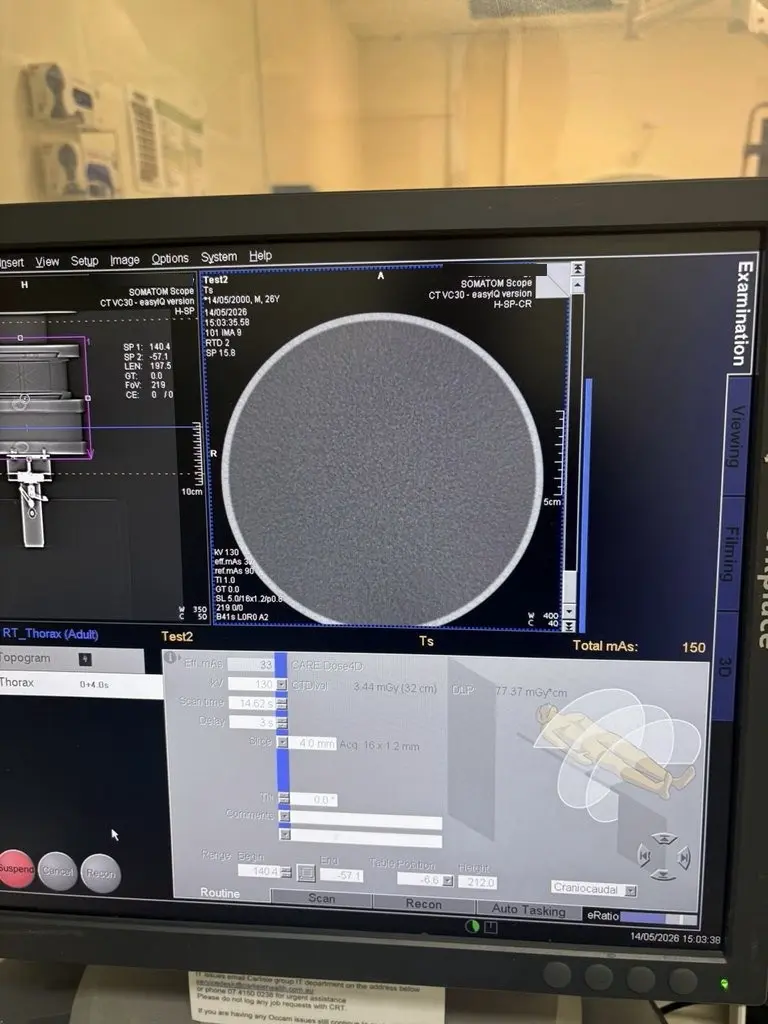Adjust the Scan time stepper
The width and height of the screenshot is (768, 1024).
pos(281,703)
